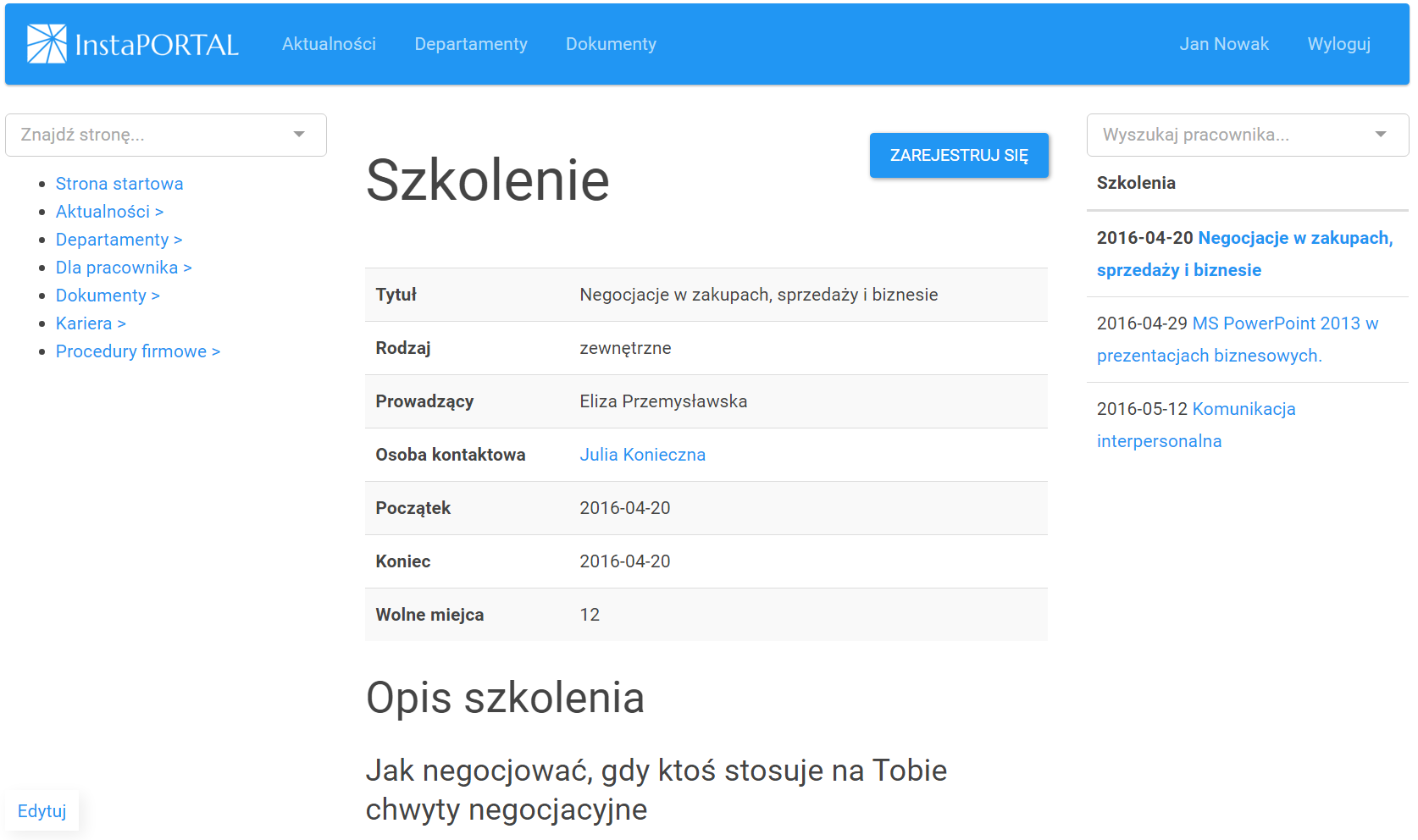The height and width of the screenshot is (840, 1418).
Task: Open contact person Julia Konieczna link
Action: (x=642, y=455)
